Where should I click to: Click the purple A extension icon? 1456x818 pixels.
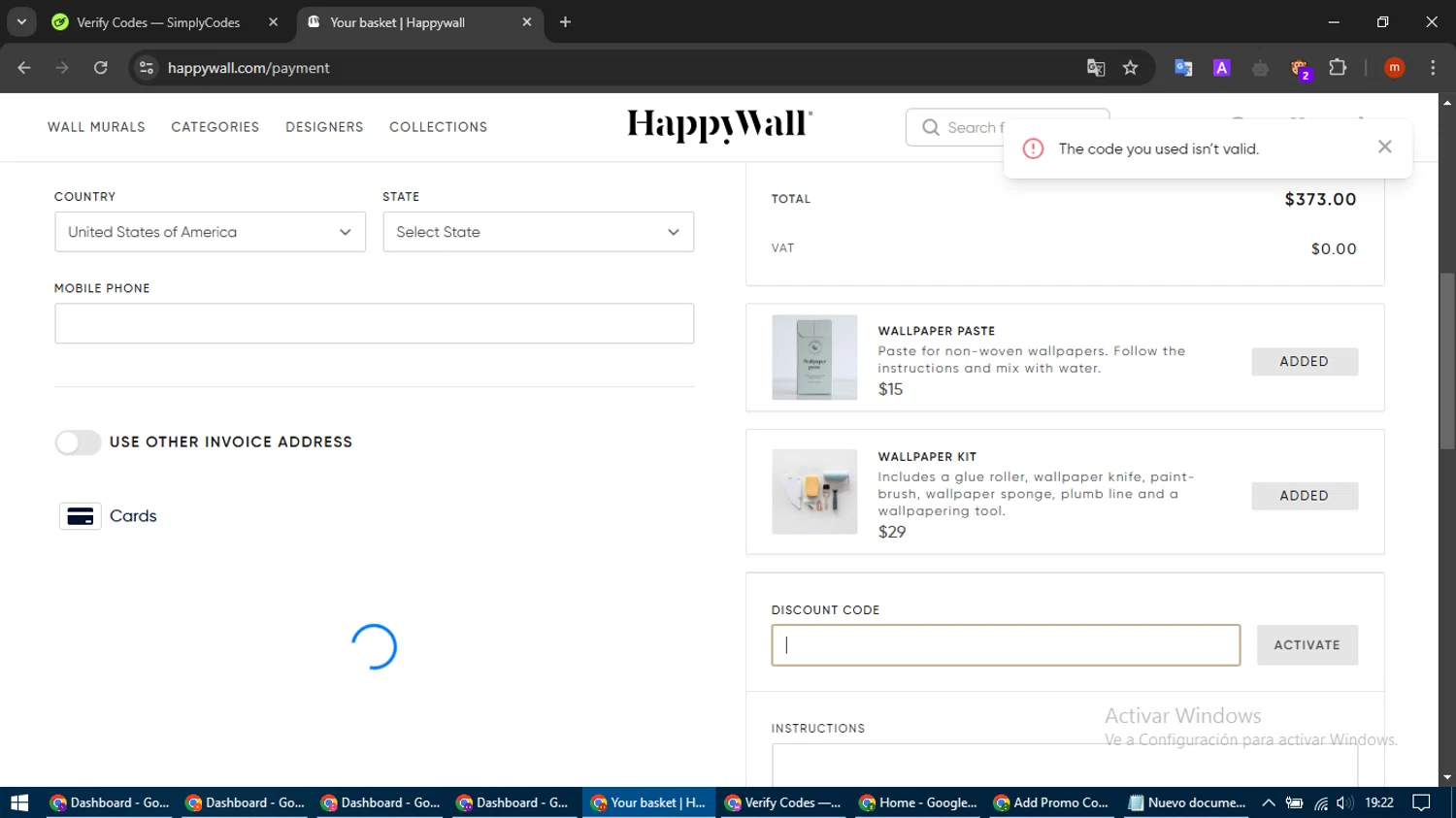point(1222,68)
